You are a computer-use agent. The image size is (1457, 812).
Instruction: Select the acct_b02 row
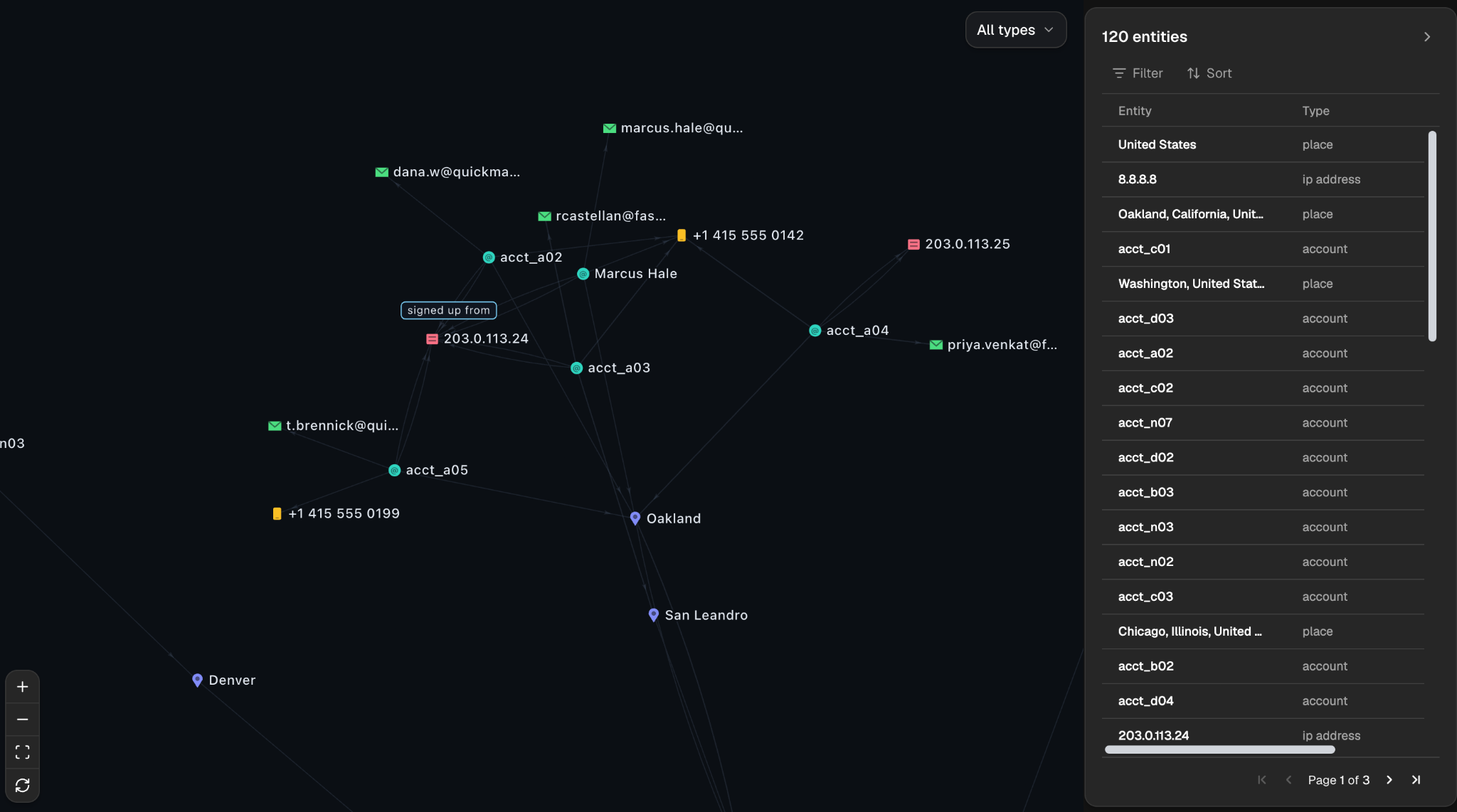point(1263,668)
